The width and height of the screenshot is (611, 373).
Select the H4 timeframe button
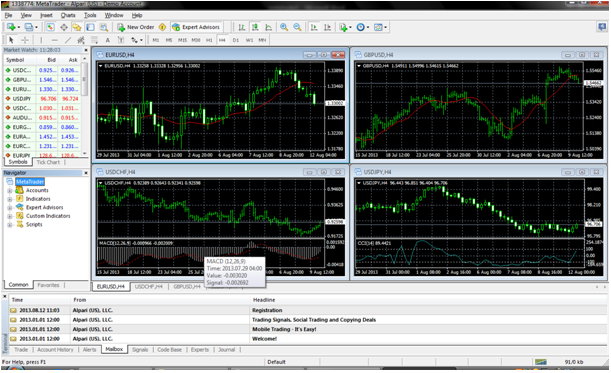pos(222,40)
